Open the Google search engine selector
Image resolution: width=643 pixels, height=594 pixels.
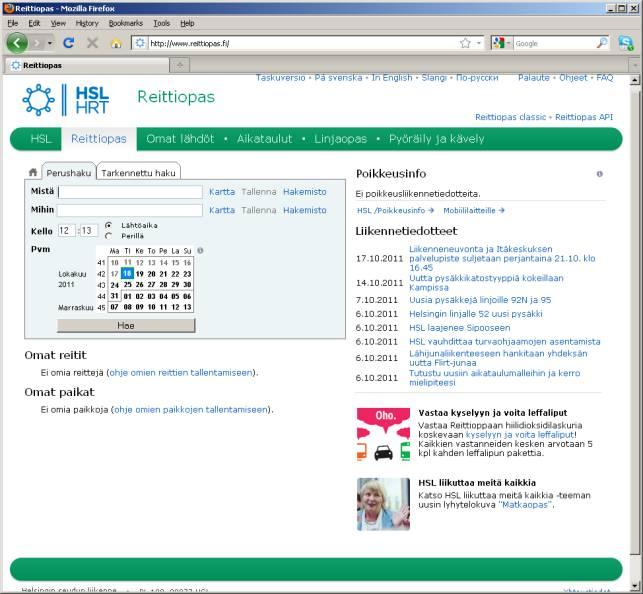click(501, 43)
